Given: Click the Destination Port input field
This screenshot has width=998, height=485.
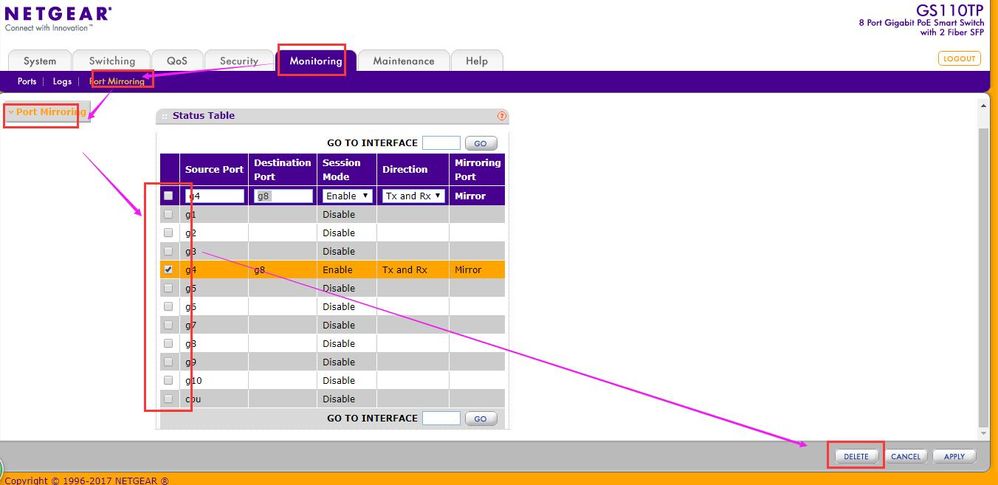Looking at the screenshot, I should pos(283,196).
